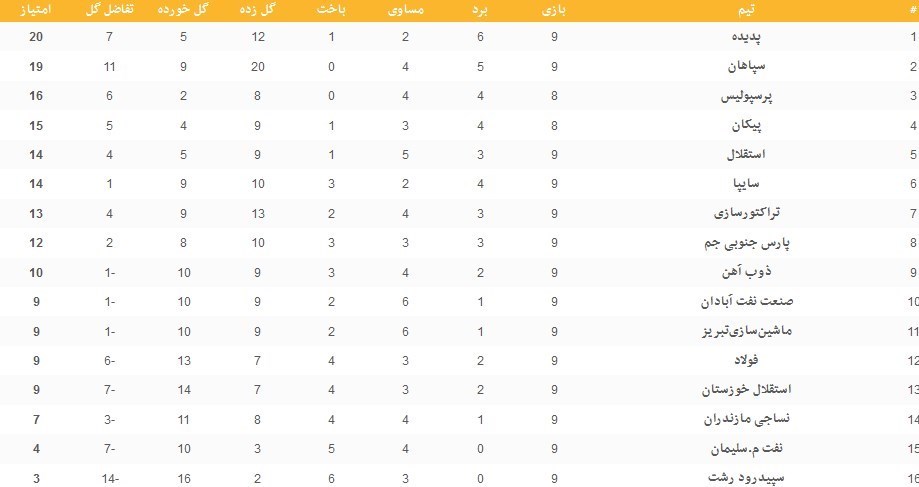Viewport: 919px width, 487px height.
Task: Click the مساوی (draws) column header
Action: [405, 11]
